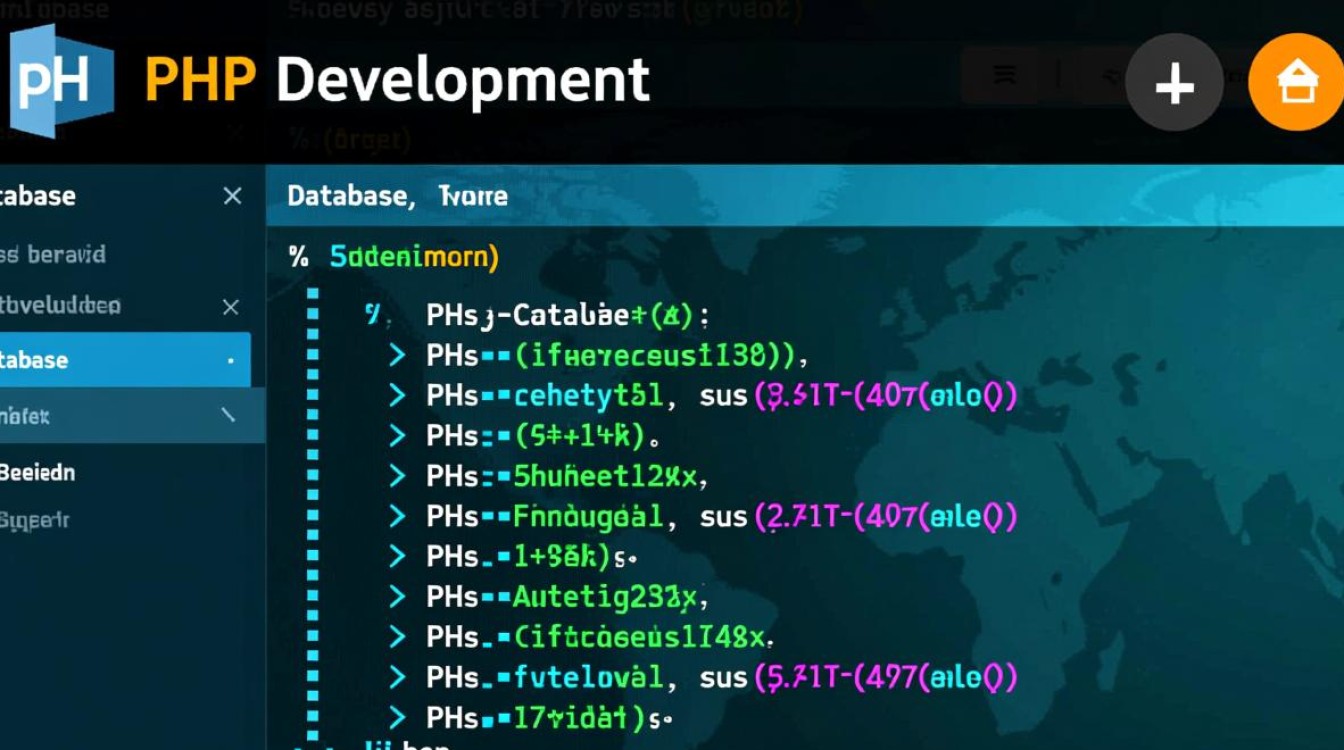1344x750 pixels.
Task: Expand the chevron beside PHs==Autetig232x
Action: pyautogui.click(x=397, y=597)
